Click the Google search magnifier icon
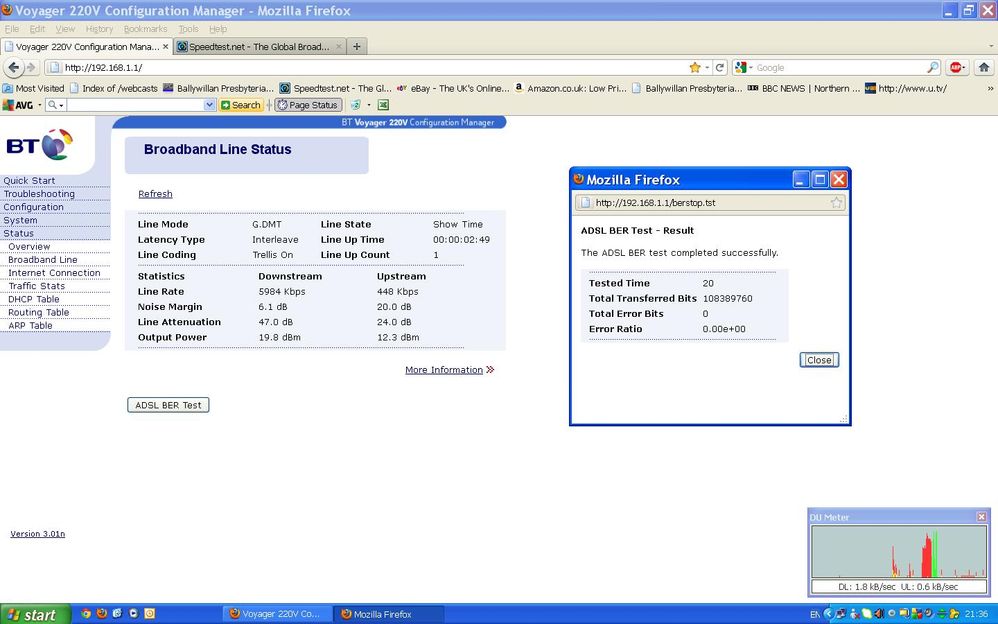Image resolution: width=998 pixels, height=624 pixels. click(932, 67)
